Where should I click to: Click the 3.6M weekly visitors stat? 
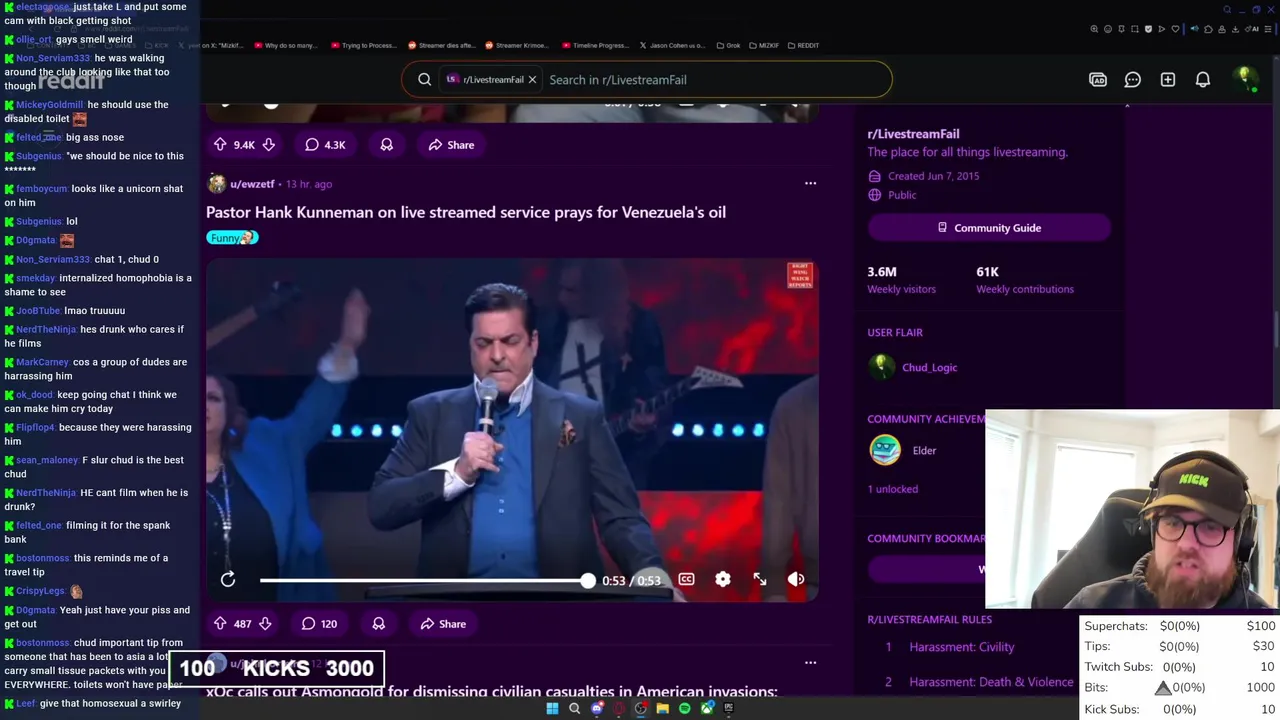click(x=901, y=280)
